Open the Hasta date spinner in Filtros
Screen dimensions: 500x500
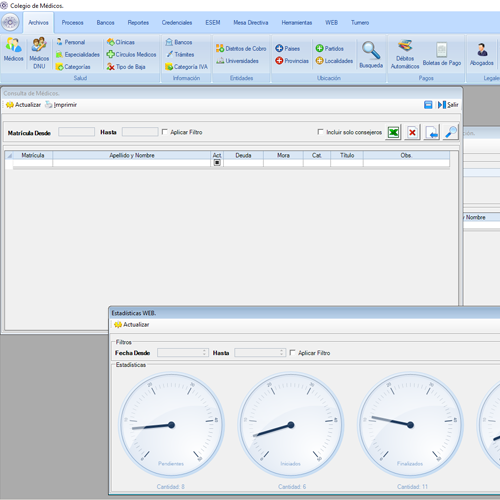click(282, 353)
